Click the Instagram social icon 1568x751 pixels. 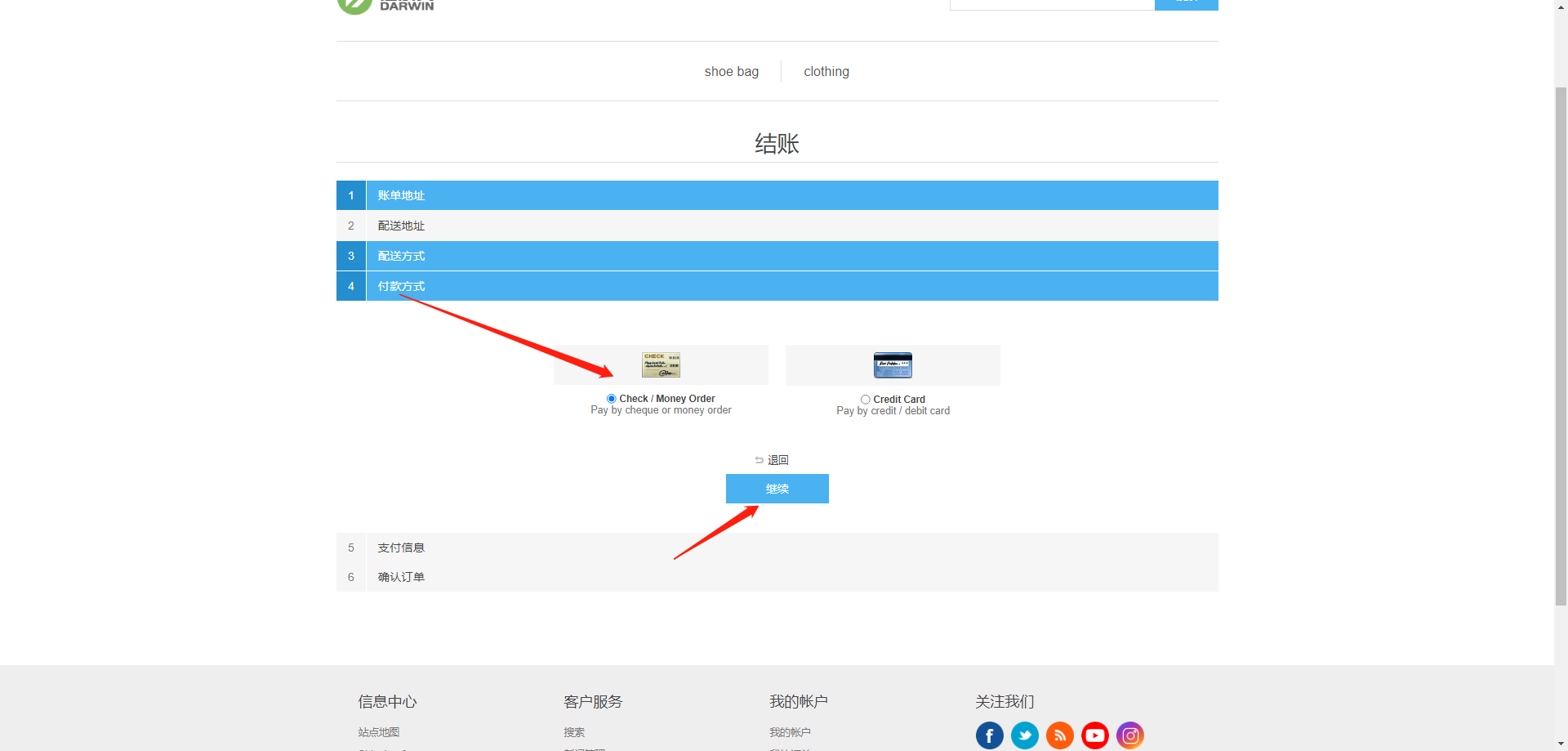(1130, 735)
